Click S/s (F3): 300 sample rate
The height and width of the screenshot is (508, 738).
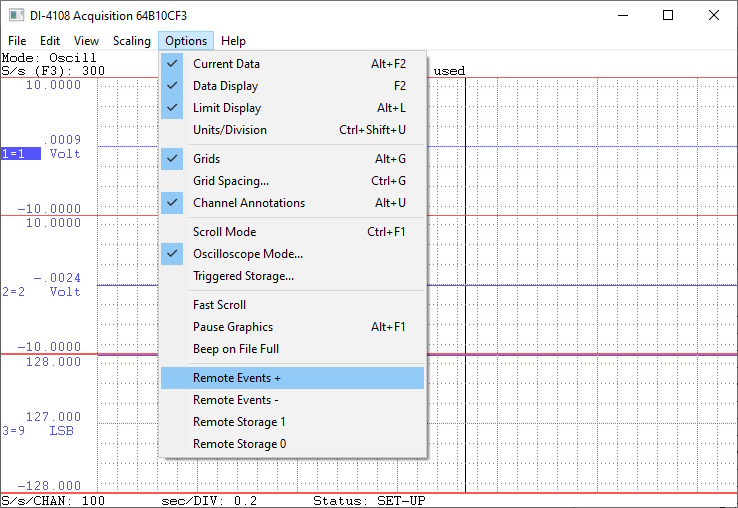[53, 71]
